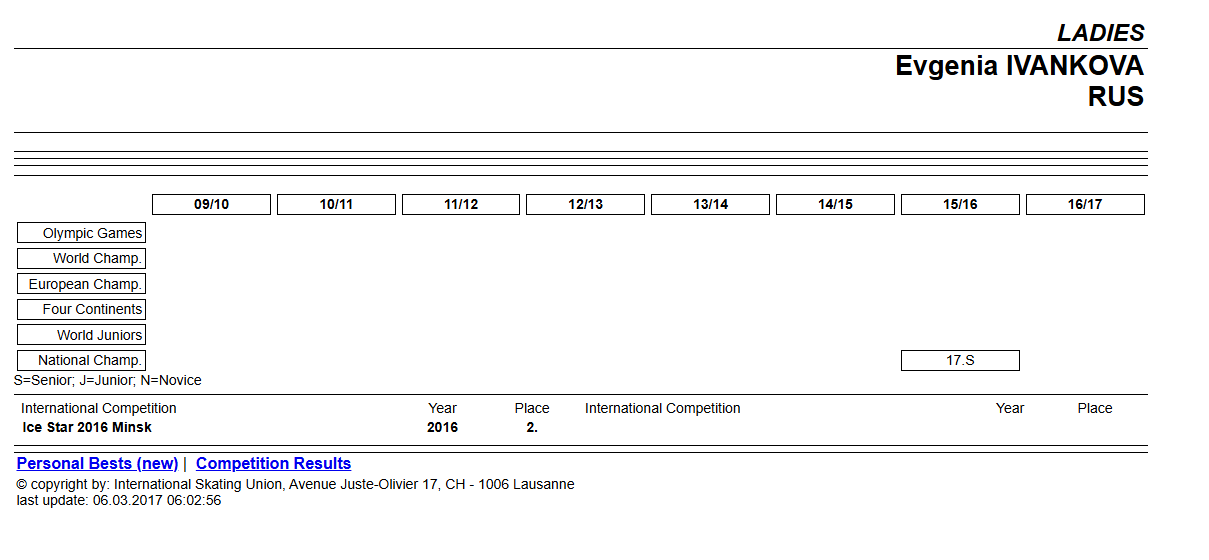Click the LADIES category heading
This screenshot has width=1209, height=560.
point(1101,33)
